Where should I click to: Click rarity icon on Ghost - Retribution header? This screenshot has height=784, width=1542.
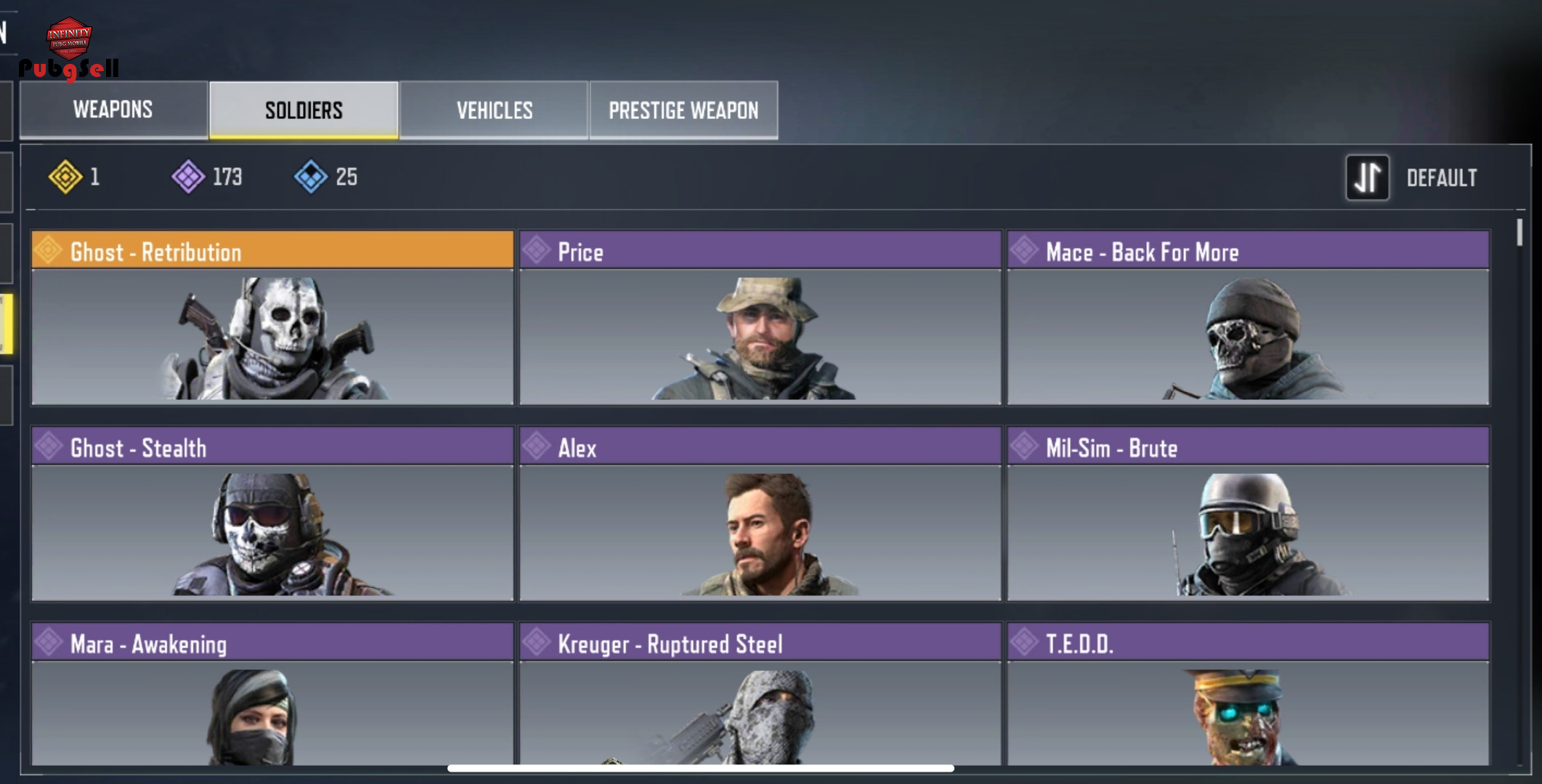[x=49, y=250]
